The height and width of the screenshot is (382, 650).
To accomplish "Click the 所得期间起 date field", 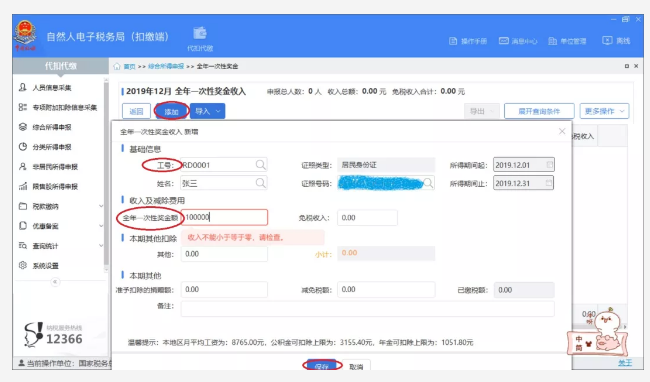I will (x=524, y=165).
